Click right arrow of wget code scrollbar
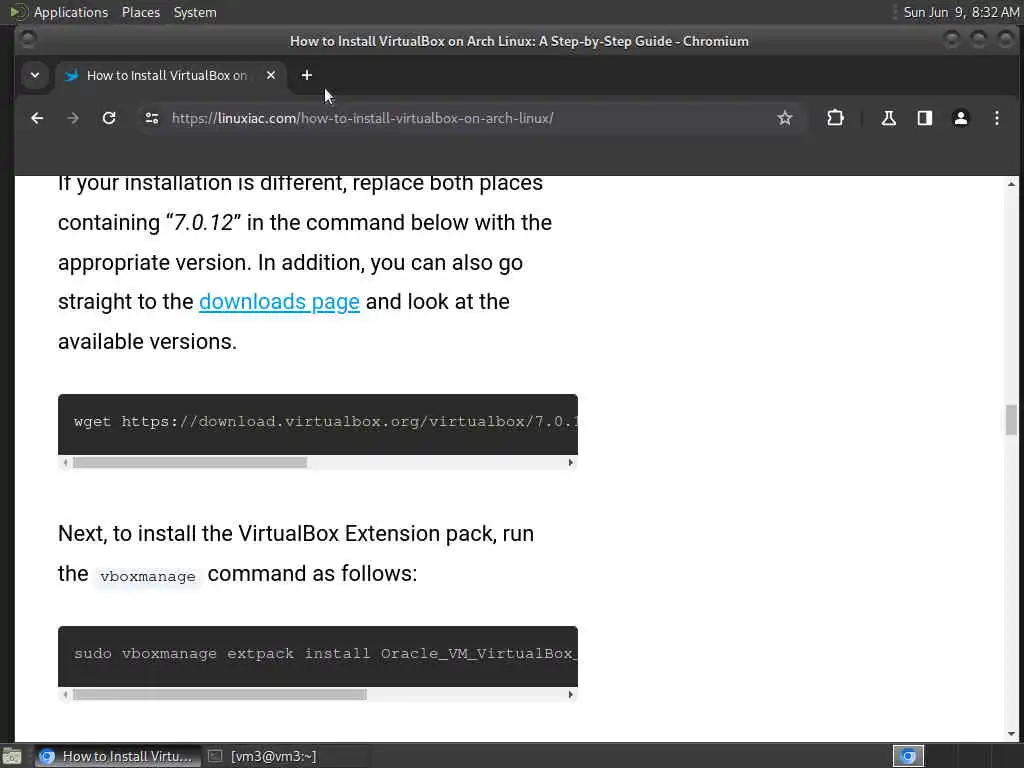 [x=571, y=462]
